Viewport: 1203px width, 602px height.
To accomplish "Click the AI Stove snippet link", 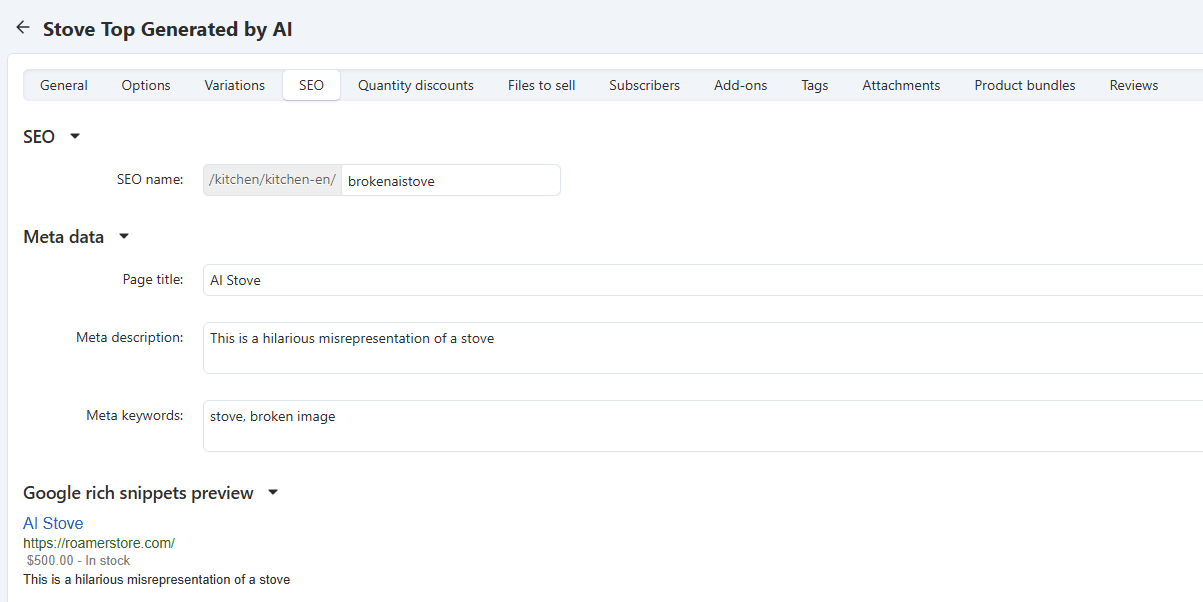I will click(53, 523).
